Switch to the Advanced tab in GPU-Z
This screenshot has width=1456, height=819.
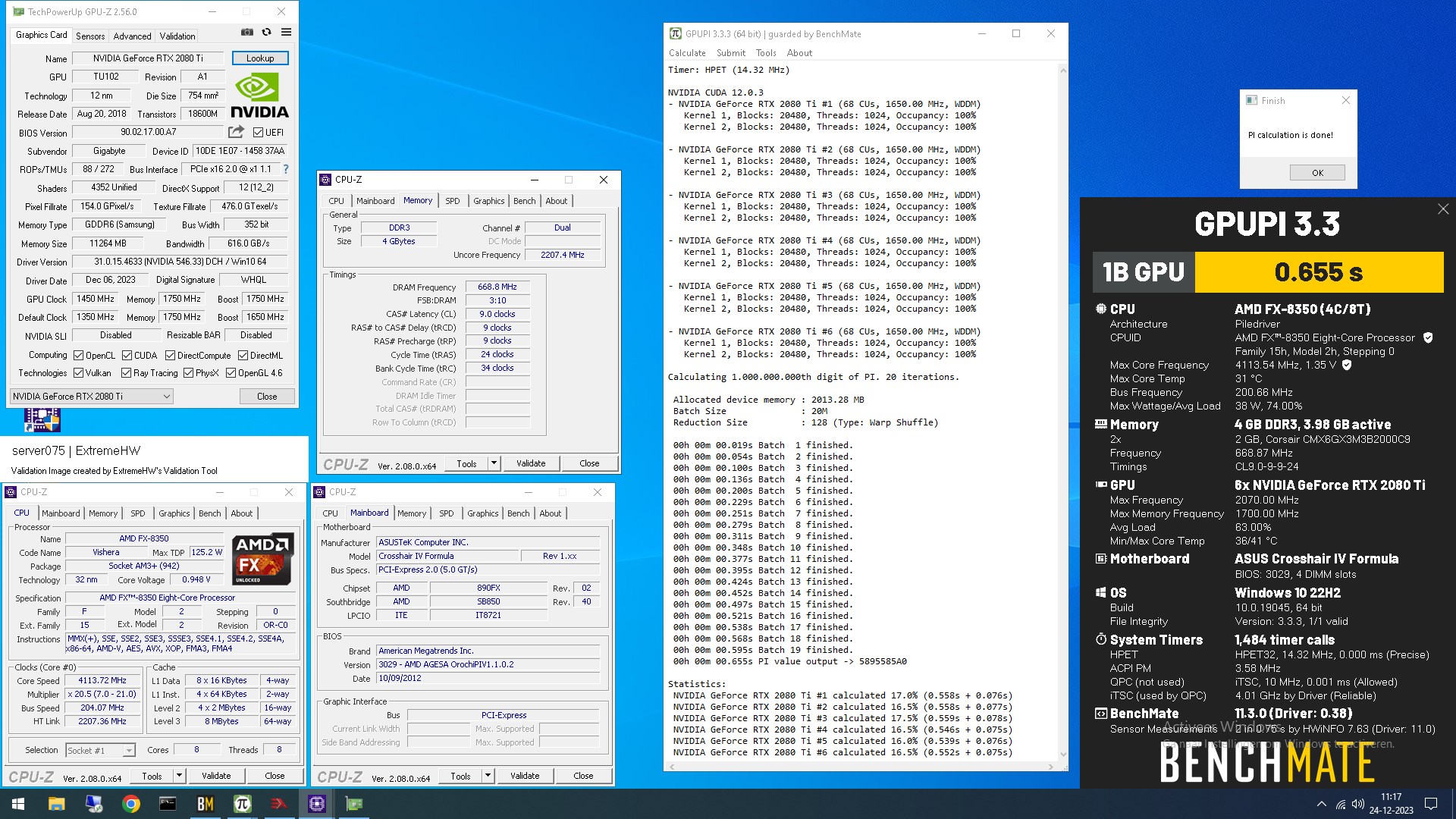tap(132, 36)
